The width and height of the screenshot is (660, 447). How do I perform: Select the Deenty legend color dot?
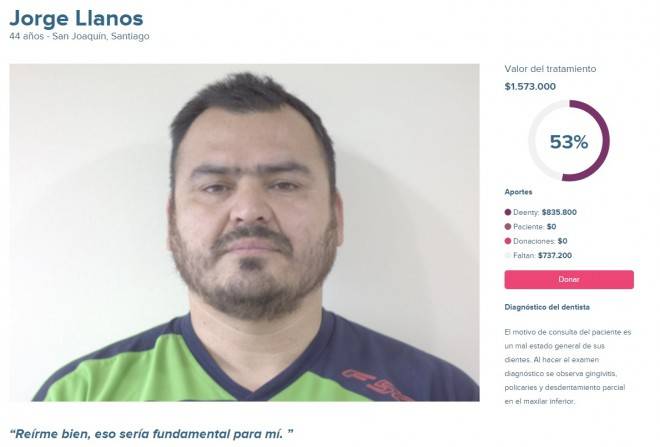pos(508,212)
